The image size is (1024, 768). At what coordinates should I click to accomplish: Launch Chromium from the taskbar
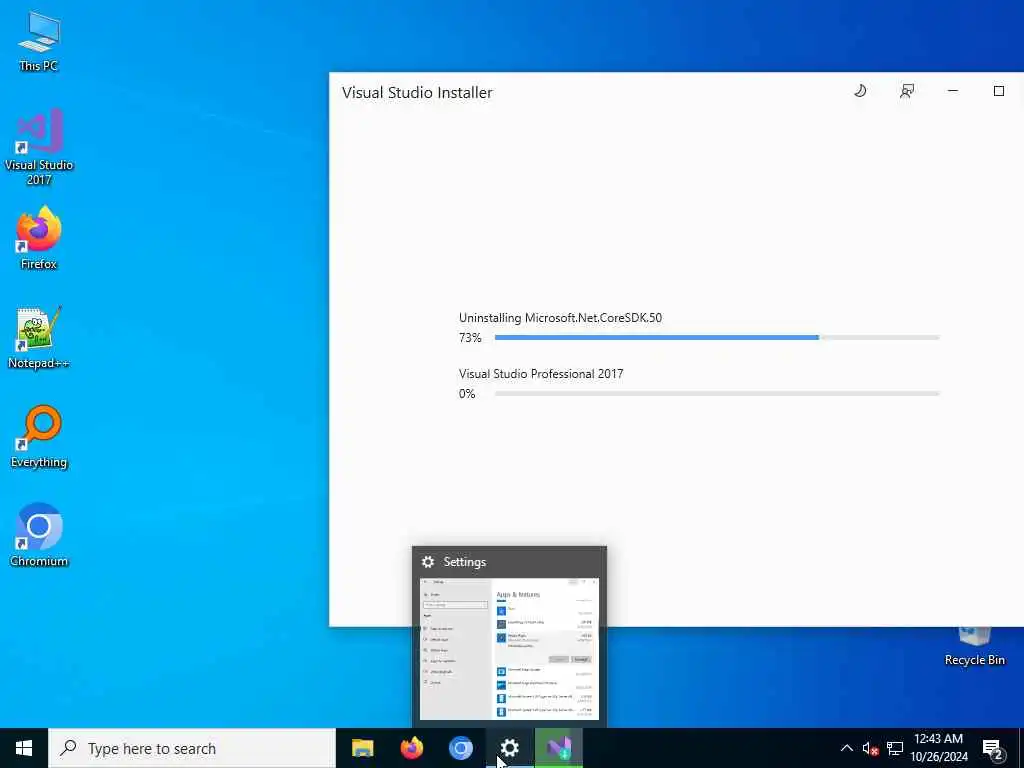tap(460, 748)
